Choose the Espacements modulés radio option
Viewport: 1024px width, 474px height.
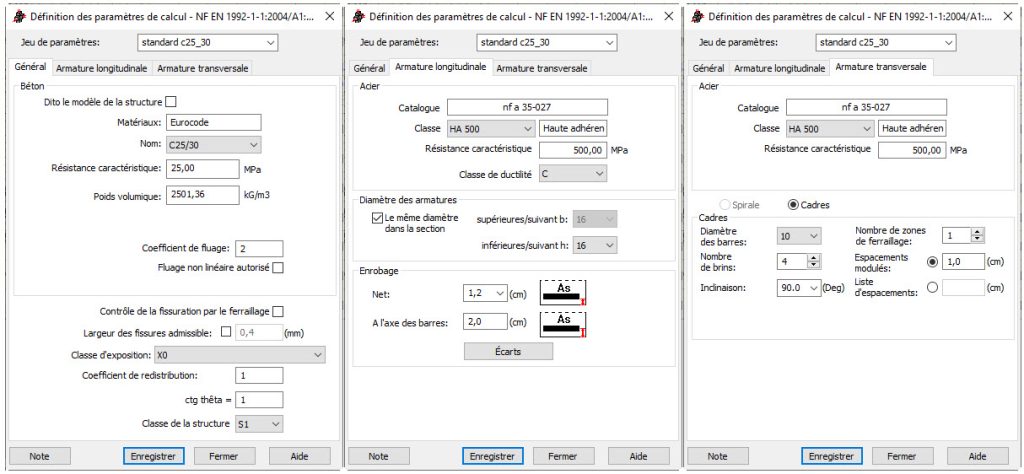[x=932, y=262]
